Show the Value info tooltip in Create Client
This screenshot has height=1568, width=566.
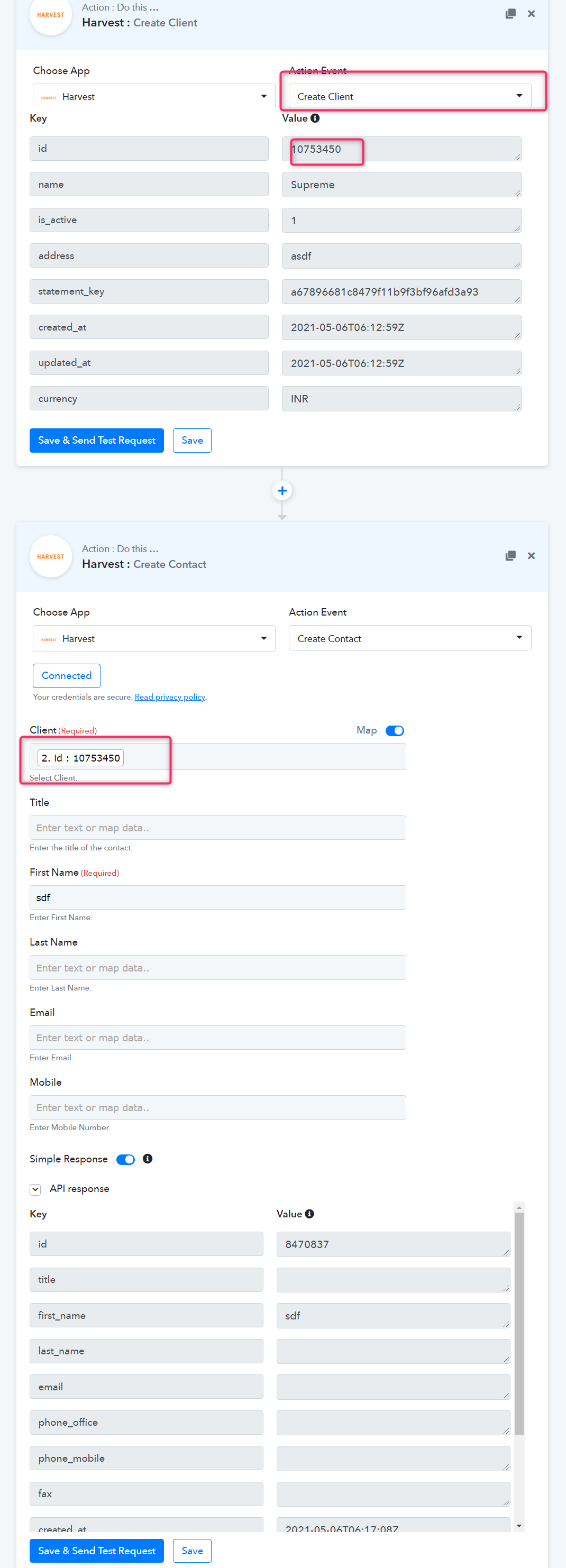(315, 118)
